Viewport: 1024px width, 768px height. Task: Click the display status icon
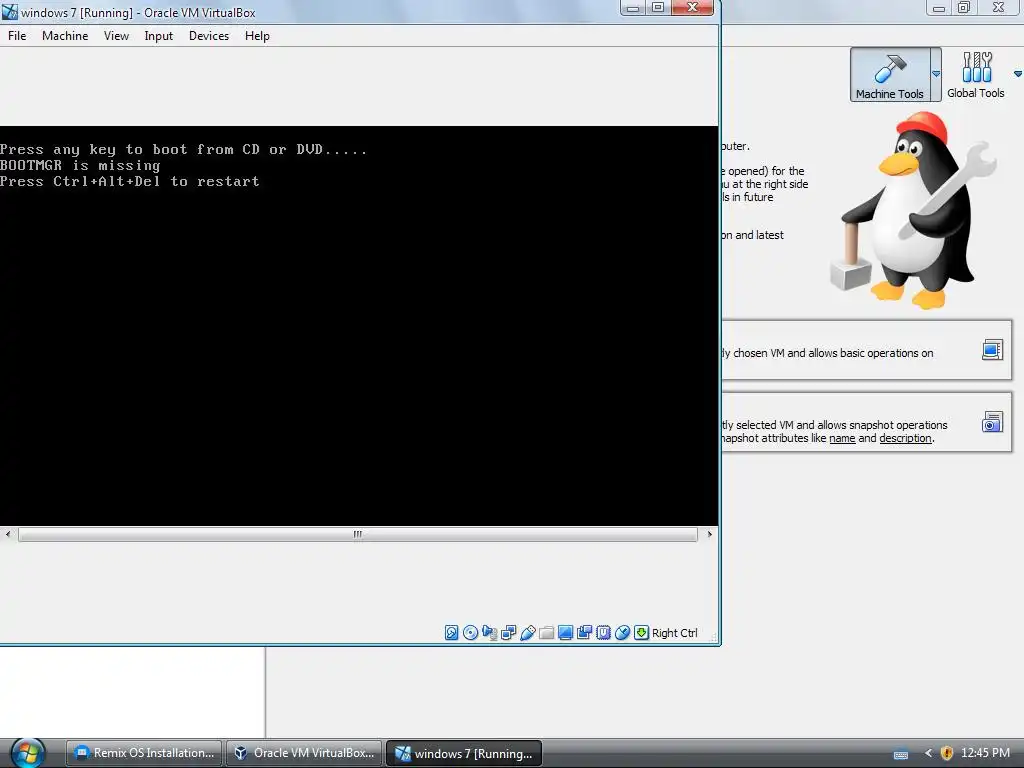[566, 632]
